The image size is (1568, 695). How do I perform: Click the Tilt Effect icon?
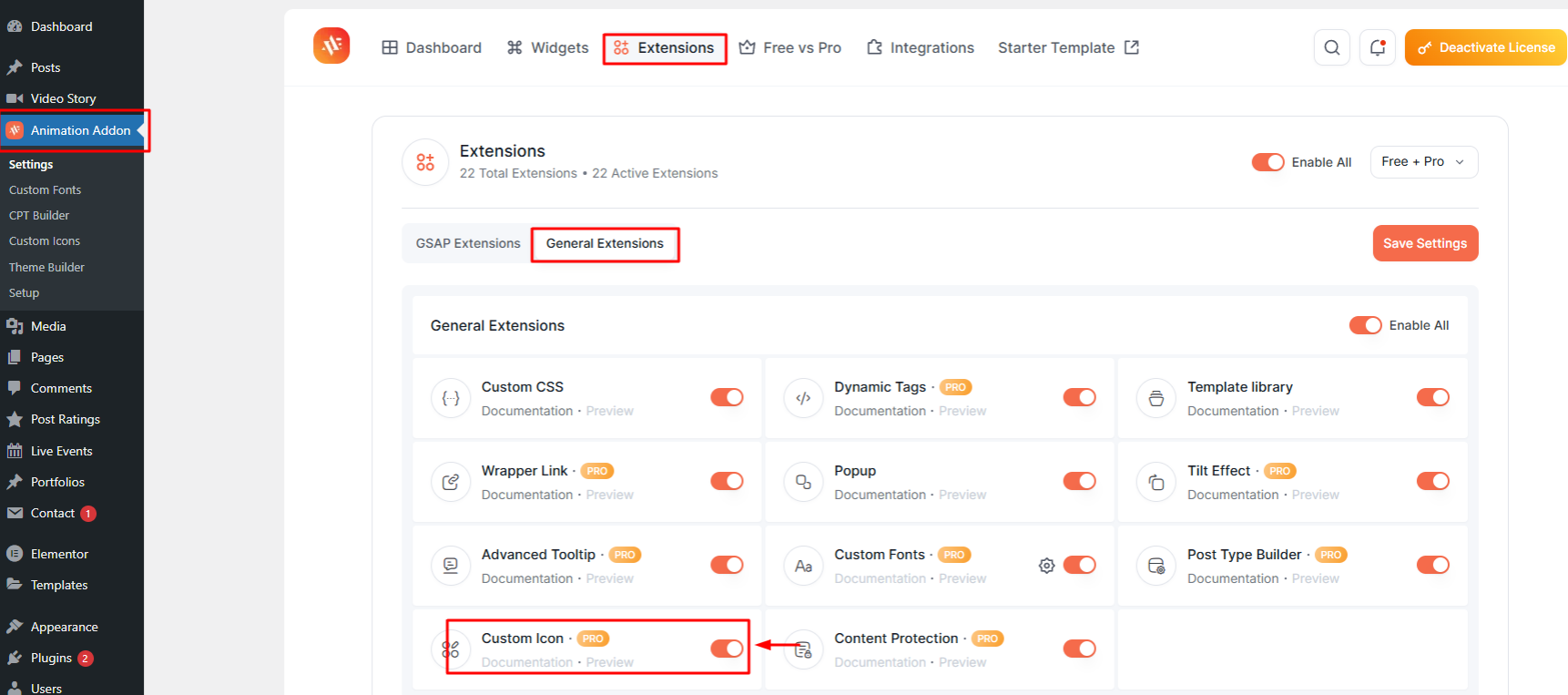1156,482
